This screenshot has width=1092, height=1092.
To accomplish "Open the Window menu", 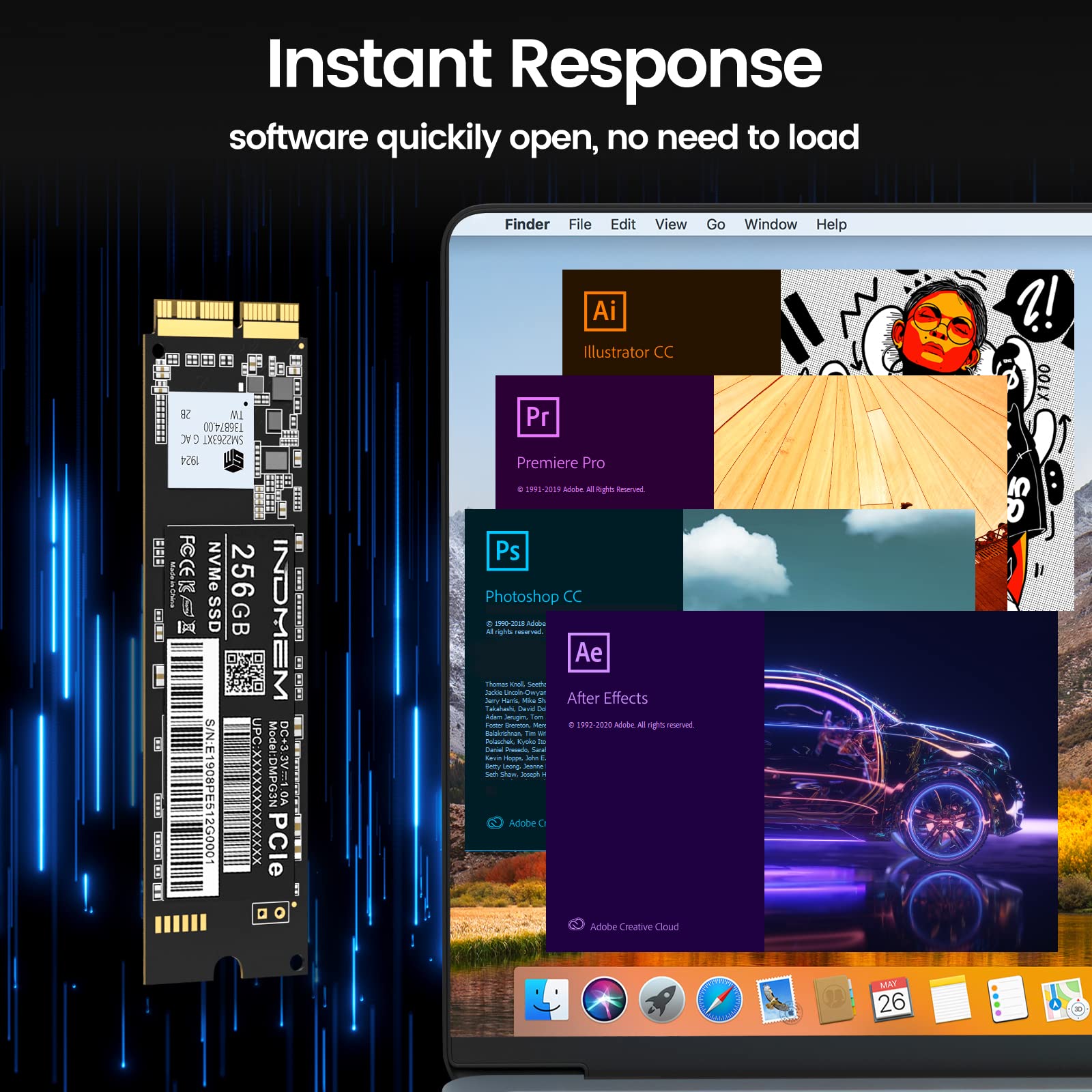I will pyautogui.click(x=771, y=225).
